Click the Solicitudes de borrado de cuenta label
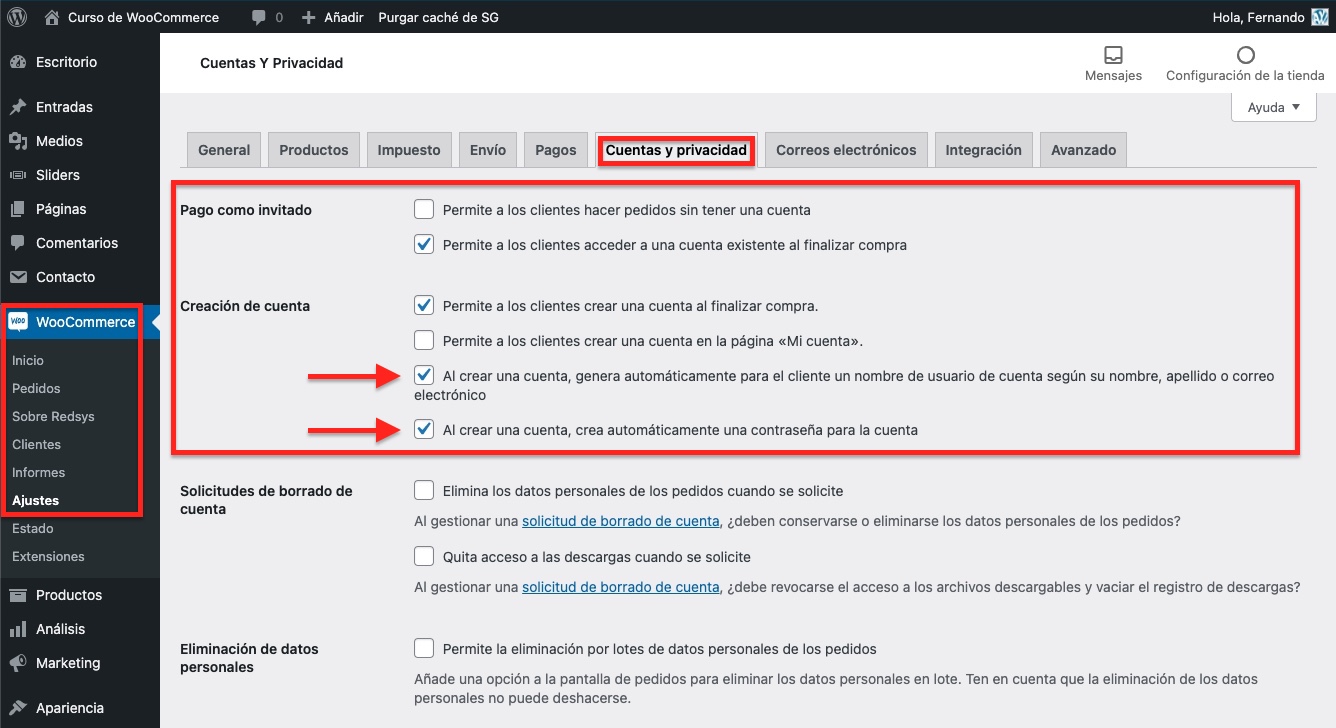The height and width of the screenshot is (728, 1336). [x=266, y=500]
